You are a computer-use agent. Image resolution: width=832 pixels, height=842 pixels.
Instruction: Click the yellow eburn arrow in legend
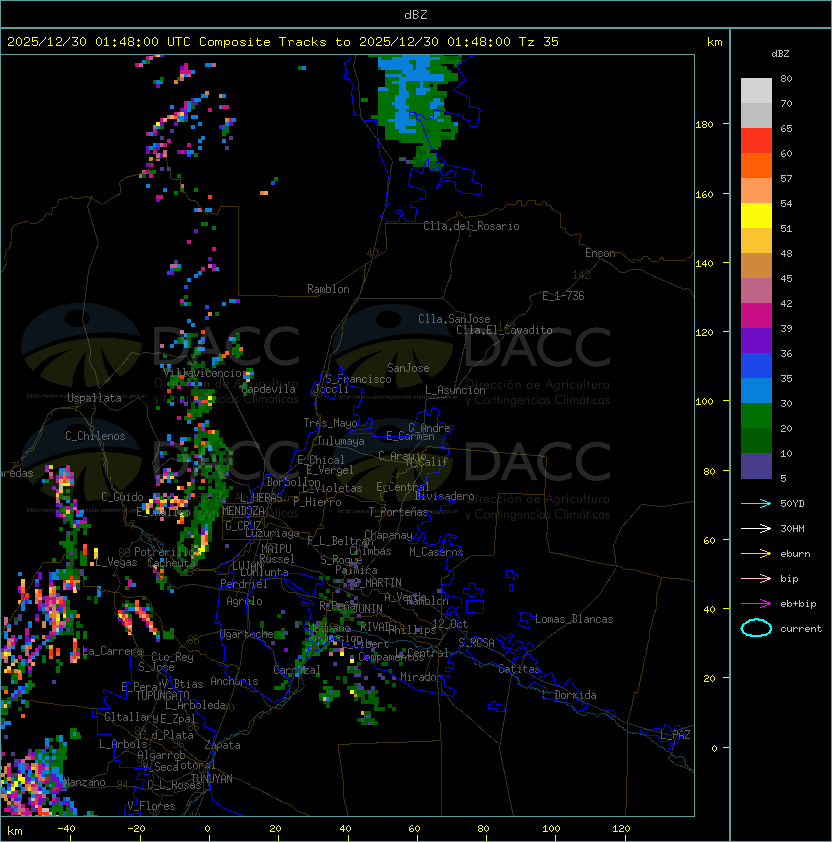click(756, 554)
